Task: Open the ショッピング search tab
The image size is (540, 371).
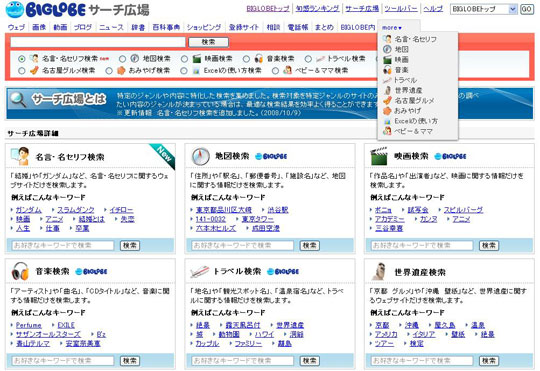Action: 204,27
